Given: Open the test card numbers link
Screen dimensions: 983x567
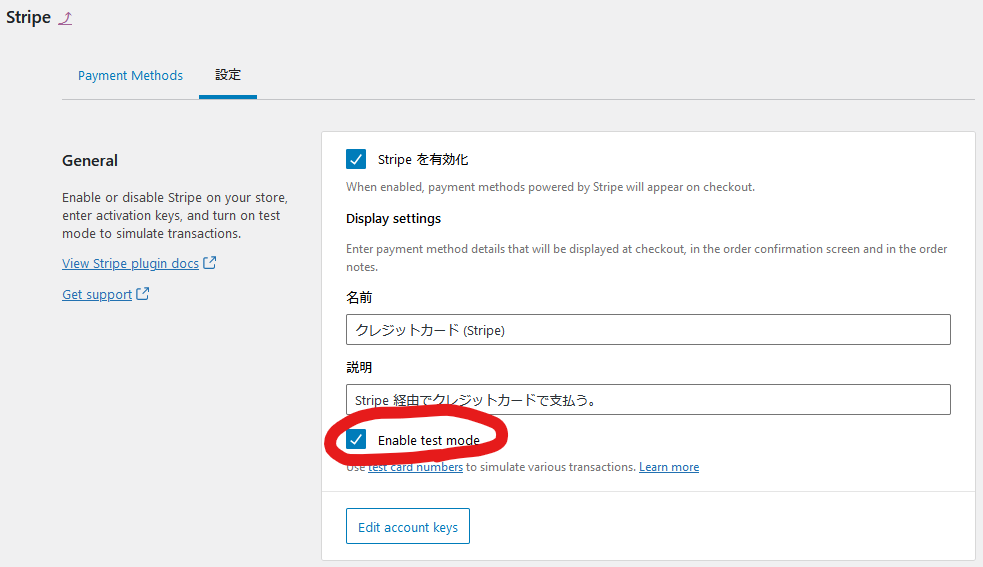Looking at the screenshot, I should coord(415,467).
